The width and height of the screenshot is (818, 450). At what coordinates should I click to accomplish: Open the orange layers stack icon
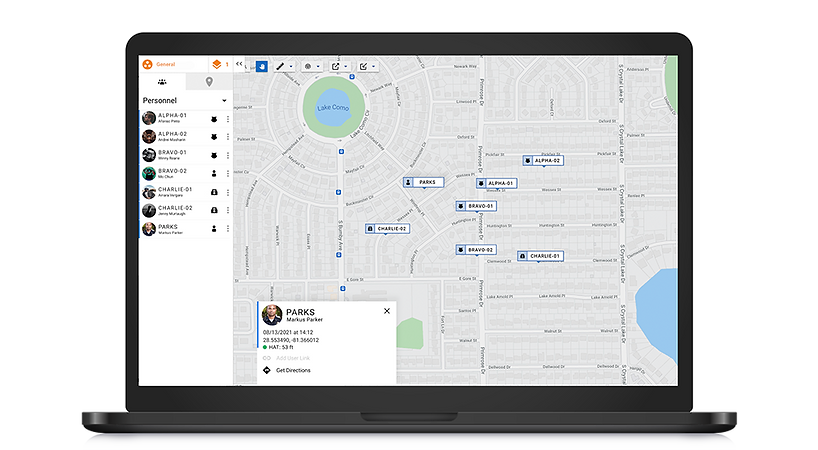pyautogui.click(x=216, y=64)
